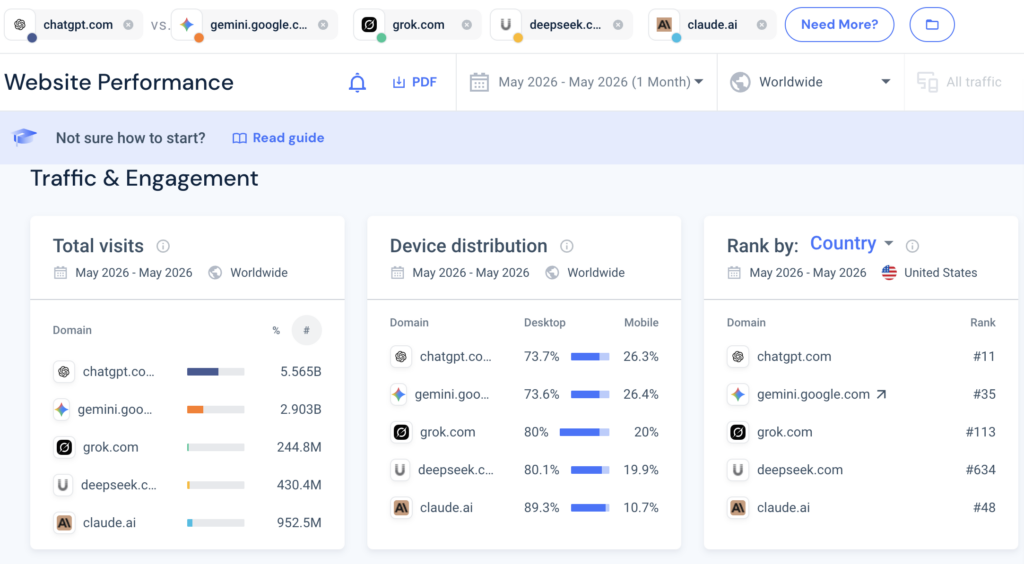This screenshot has height=564, width=1024.
Task: Switch Total visits to number view
Action: 306,330
